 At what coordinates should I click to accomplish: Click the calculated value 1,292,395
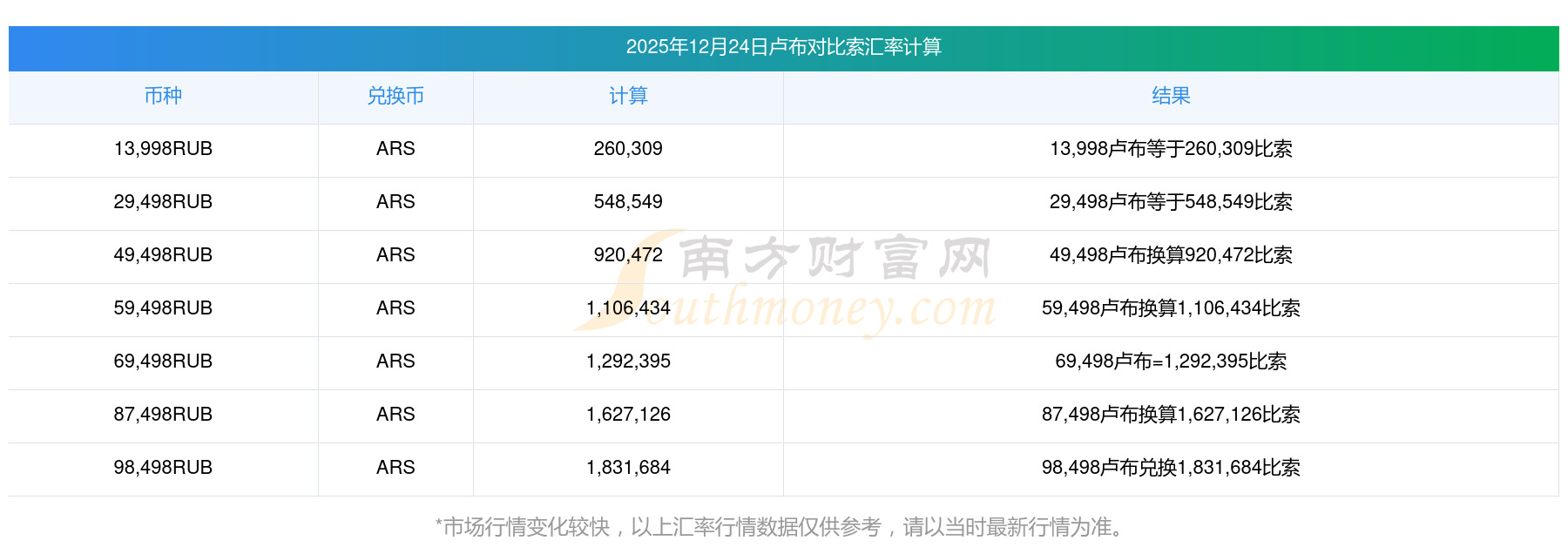point(628,361)
